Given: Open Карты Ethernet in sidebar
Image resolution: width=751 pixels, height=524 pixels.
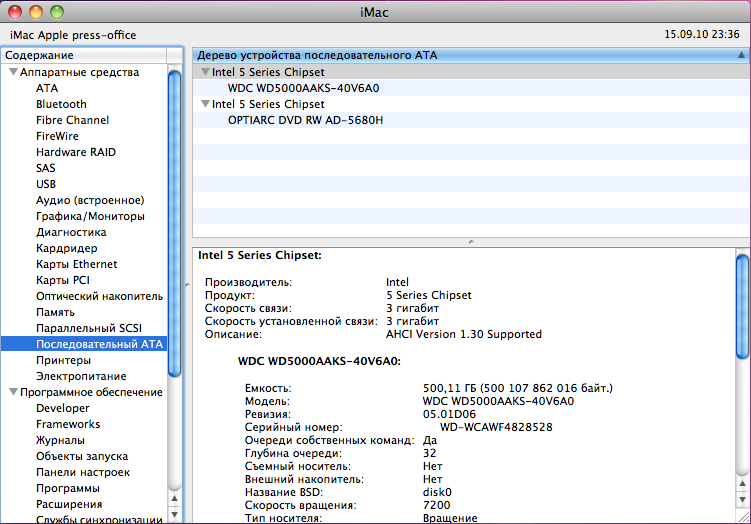Looking at the screenshot, I should pyautogui.click(x=76, y=264).
